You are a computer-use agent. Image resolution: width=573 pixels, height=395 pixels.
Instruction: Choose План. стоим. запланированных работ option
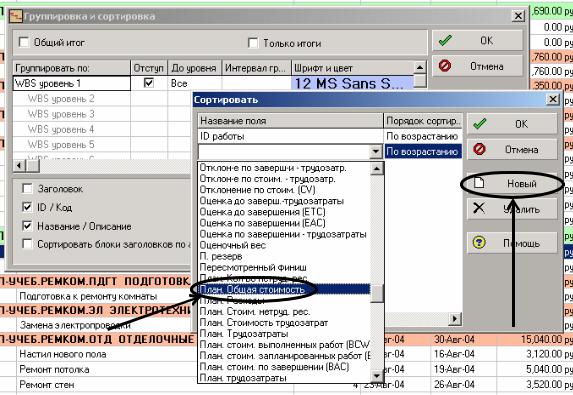pos(285,356)
